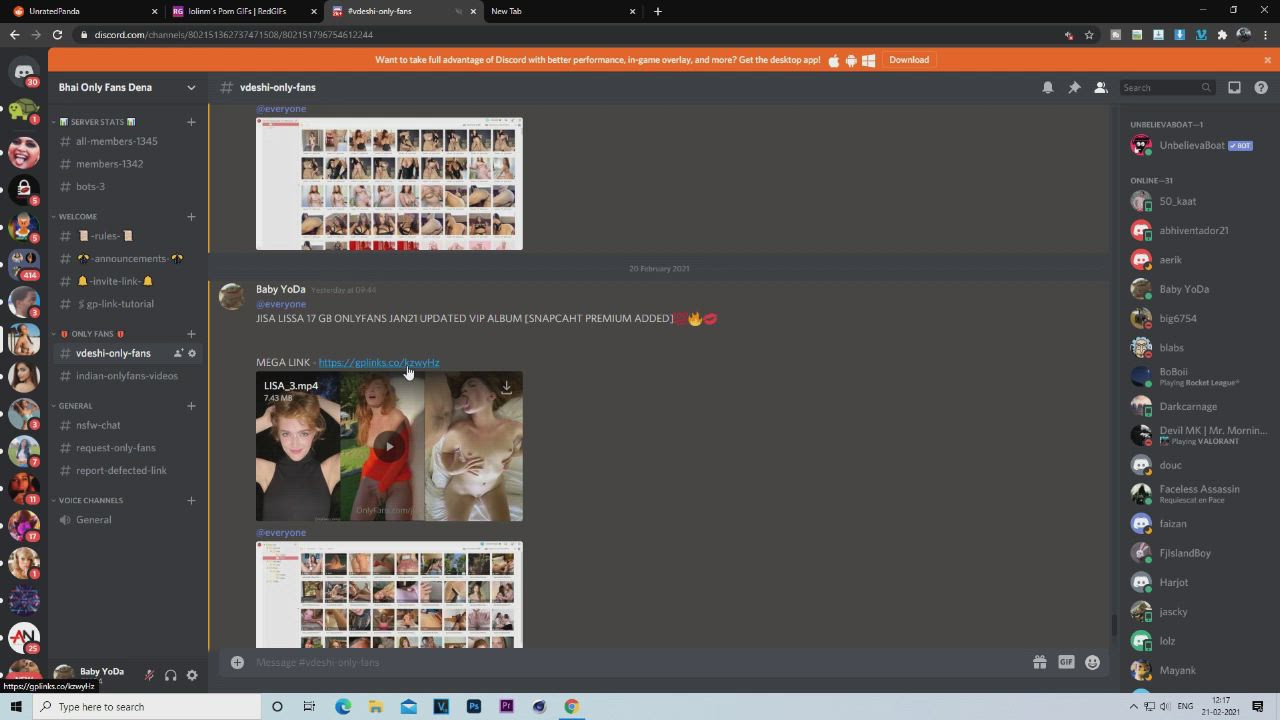This screenshot has width=1280, height=720.
Task: Open the pinned messages icon
Action: [1074, 88]
